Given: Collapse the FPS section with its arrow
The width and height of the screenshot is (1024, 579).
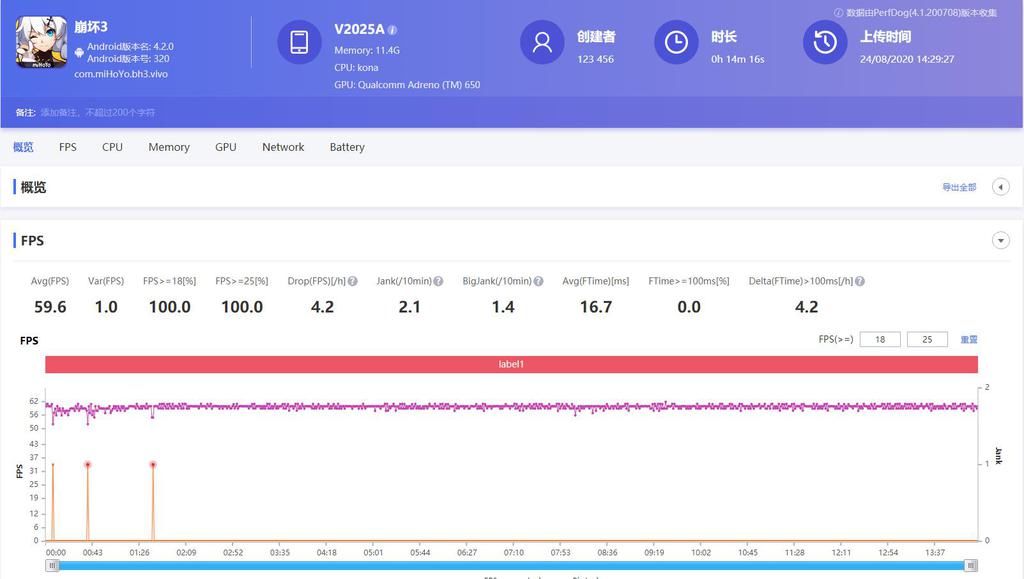Looking at the screenshot, I should pyautogui.click(x=1000, y=241).
